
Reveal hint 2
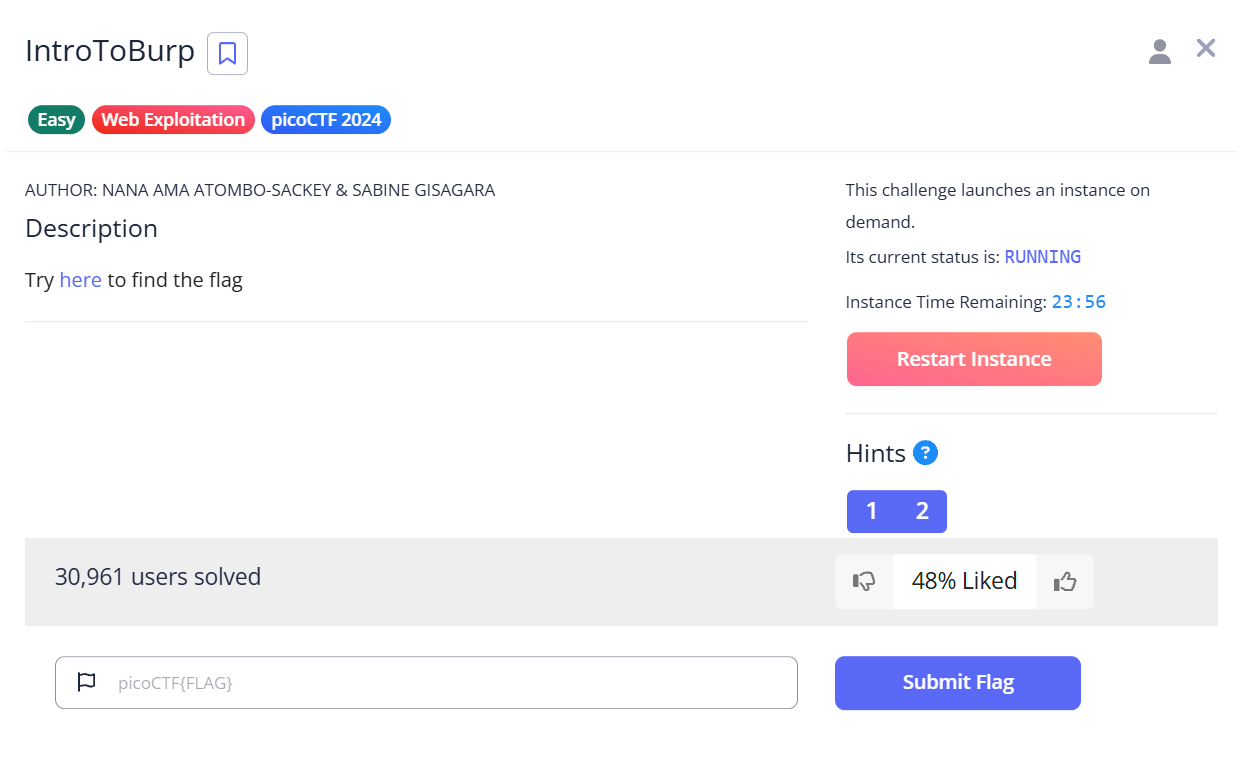[x=922, y=512]
